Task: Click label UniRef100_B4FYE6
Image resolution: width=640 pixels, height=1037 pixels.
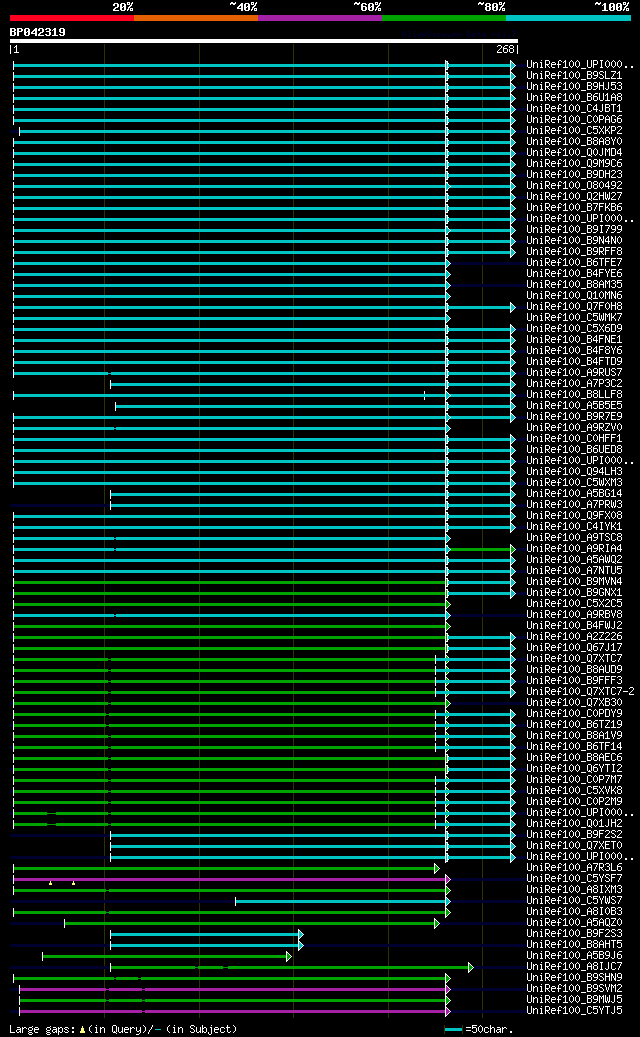Action: tap(574, 273)
